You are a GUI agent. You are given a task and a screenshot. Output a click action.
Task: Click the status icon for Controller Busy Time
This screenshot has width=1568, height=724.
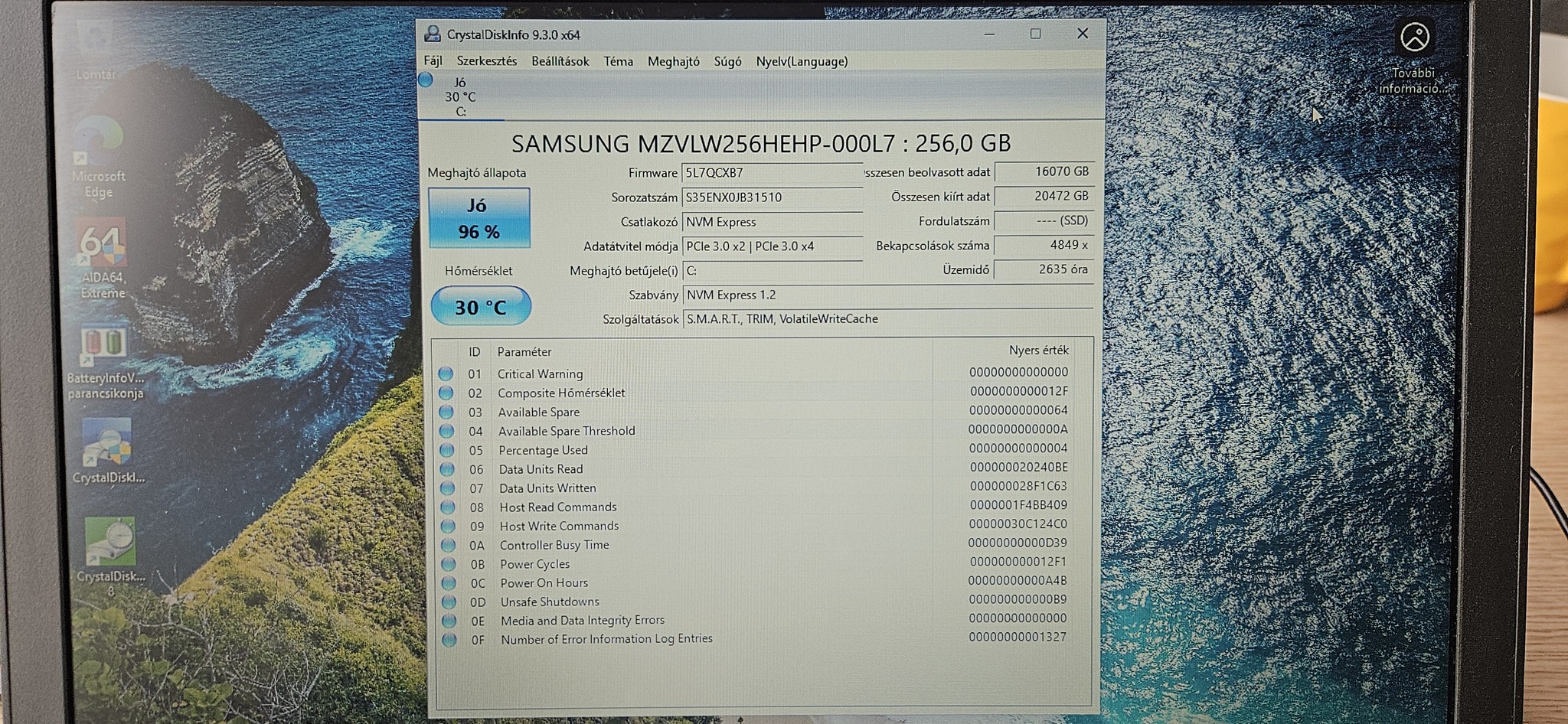point(449,545)
